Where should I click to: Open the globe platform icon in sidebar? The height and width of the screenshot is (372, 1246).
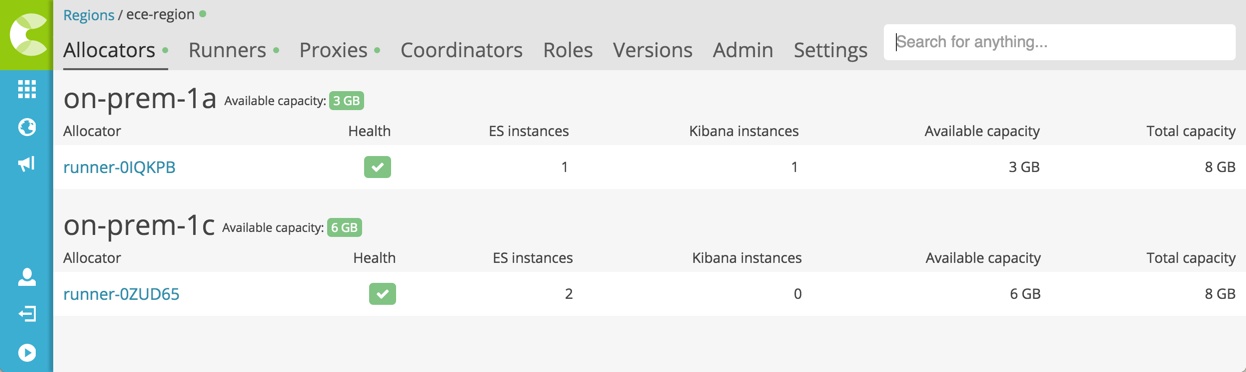[27, 127]
